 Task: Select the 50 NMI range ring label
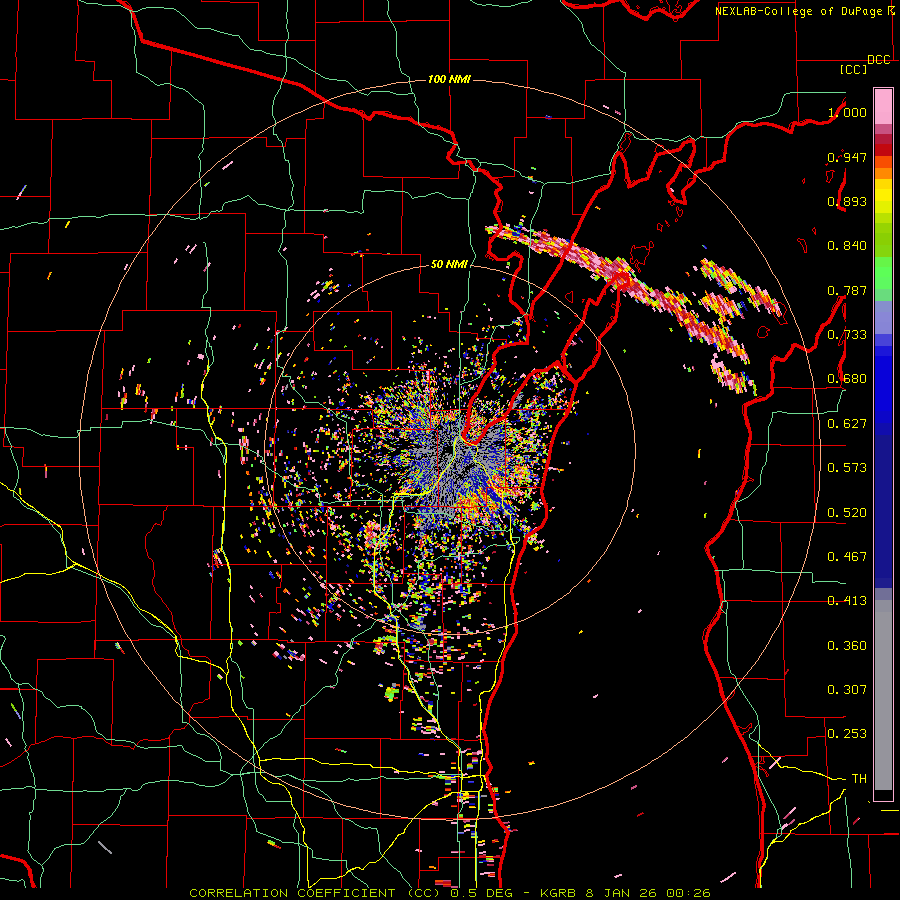point(449,264)
